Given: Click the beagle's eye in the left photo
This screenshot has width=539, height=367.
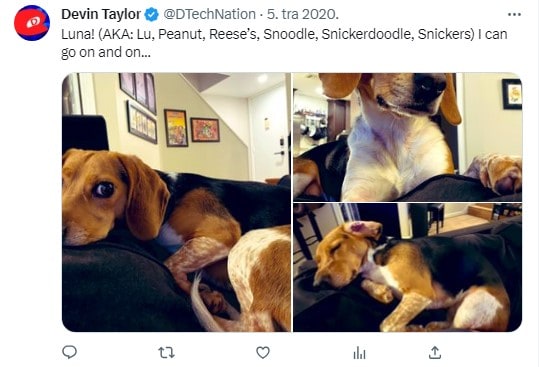Looking at the screenshot, I should point(104,189).
